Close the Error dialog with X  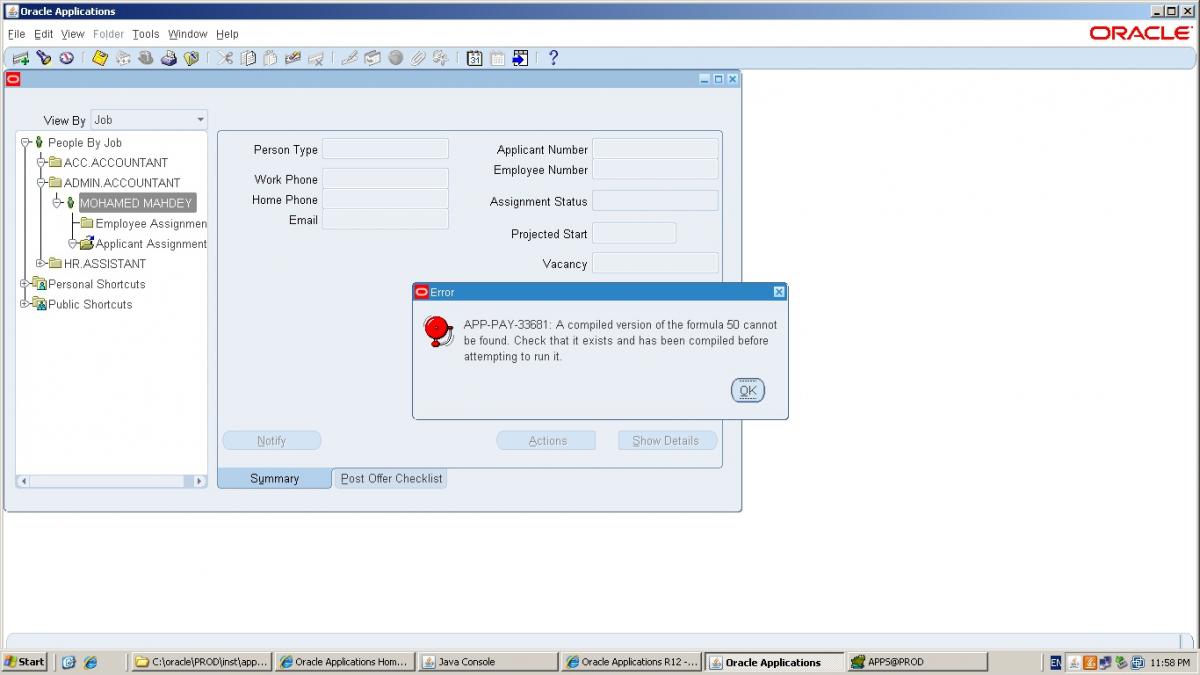pos(779,292)
